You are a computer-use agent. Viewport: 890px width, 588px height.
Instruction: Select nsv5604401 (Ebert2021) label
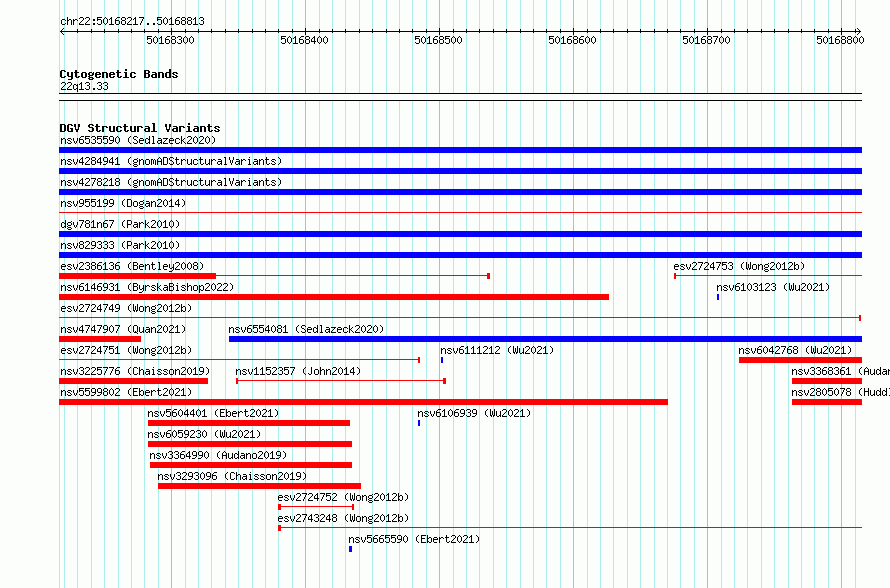click(213, 413)
